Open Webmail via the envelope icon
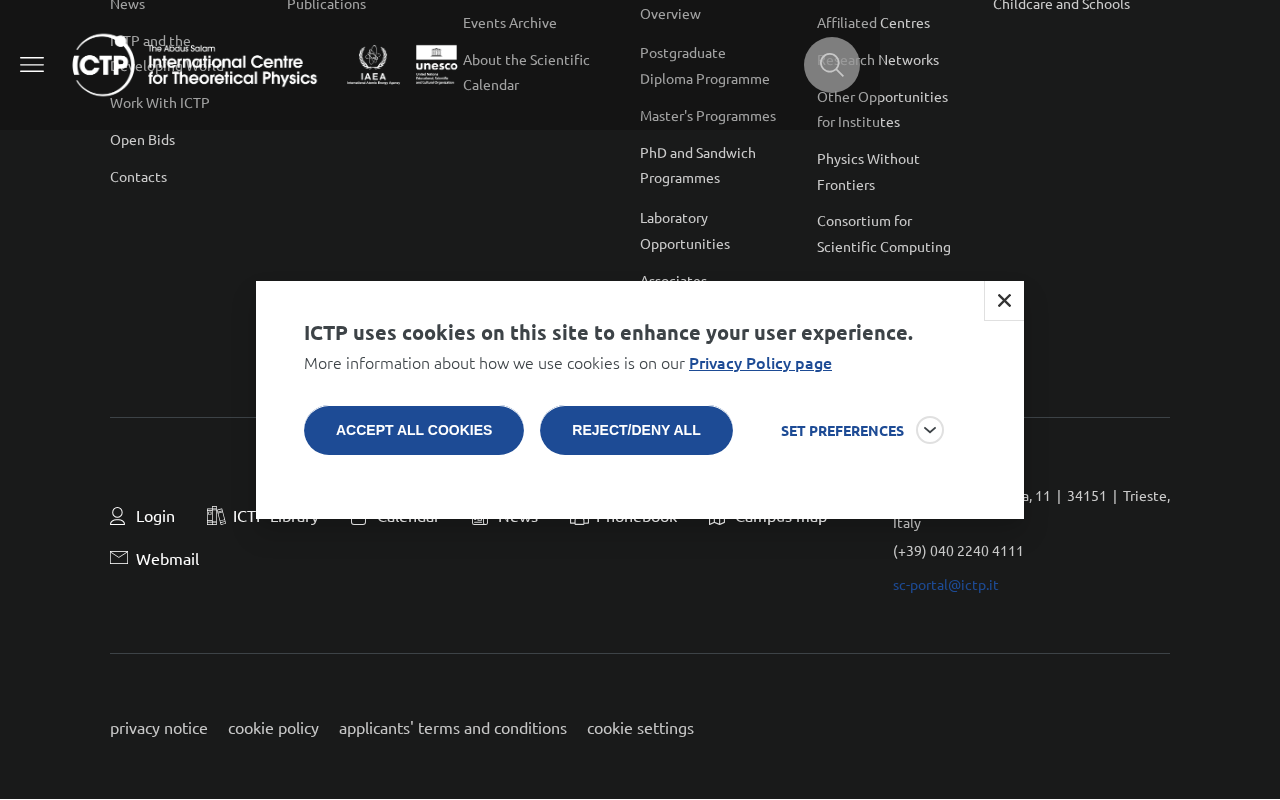This screenshot has height=800, width=1280. [119, 558]
